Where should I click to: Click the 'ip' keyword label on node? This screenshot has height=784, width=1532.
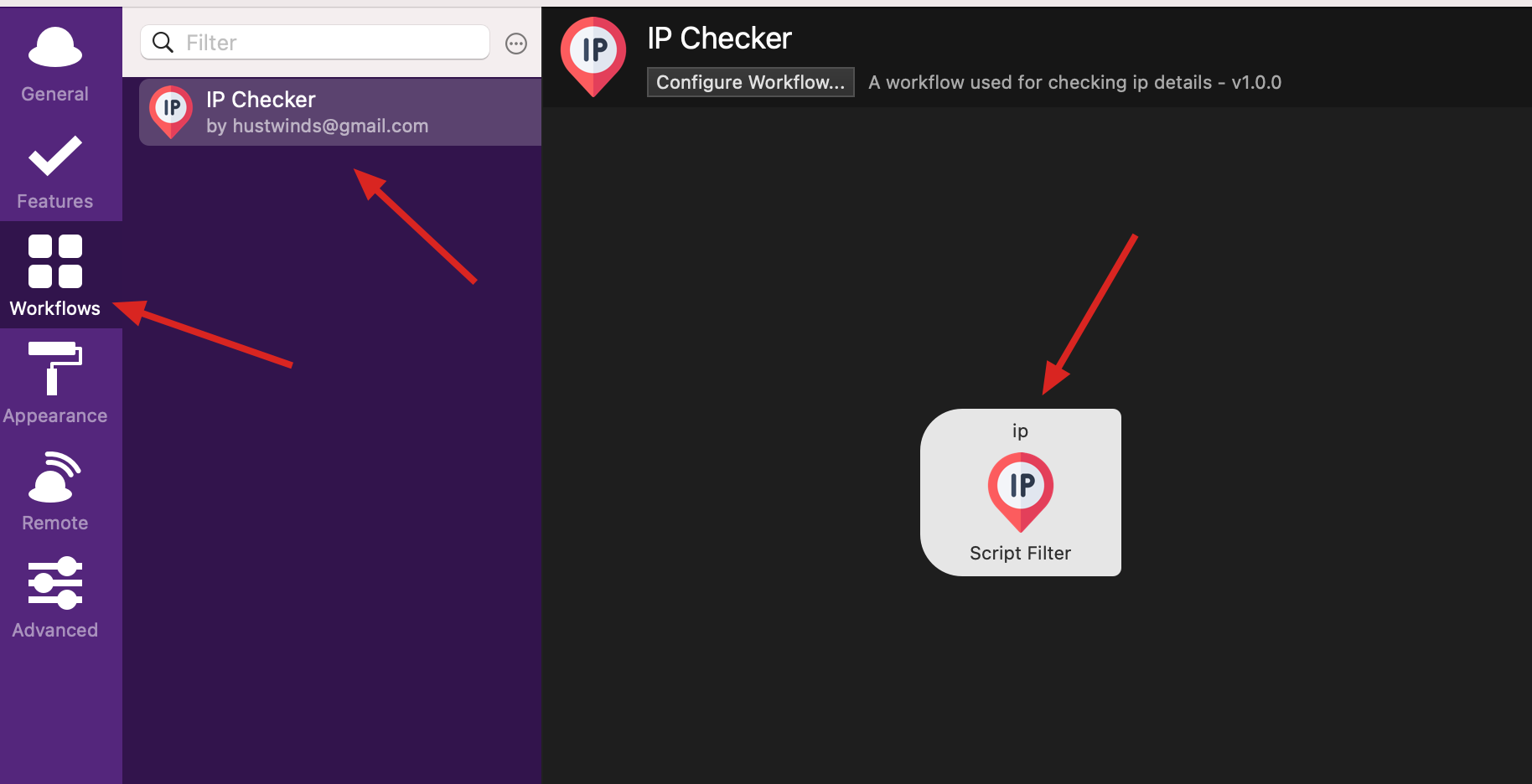point(1020,431)
